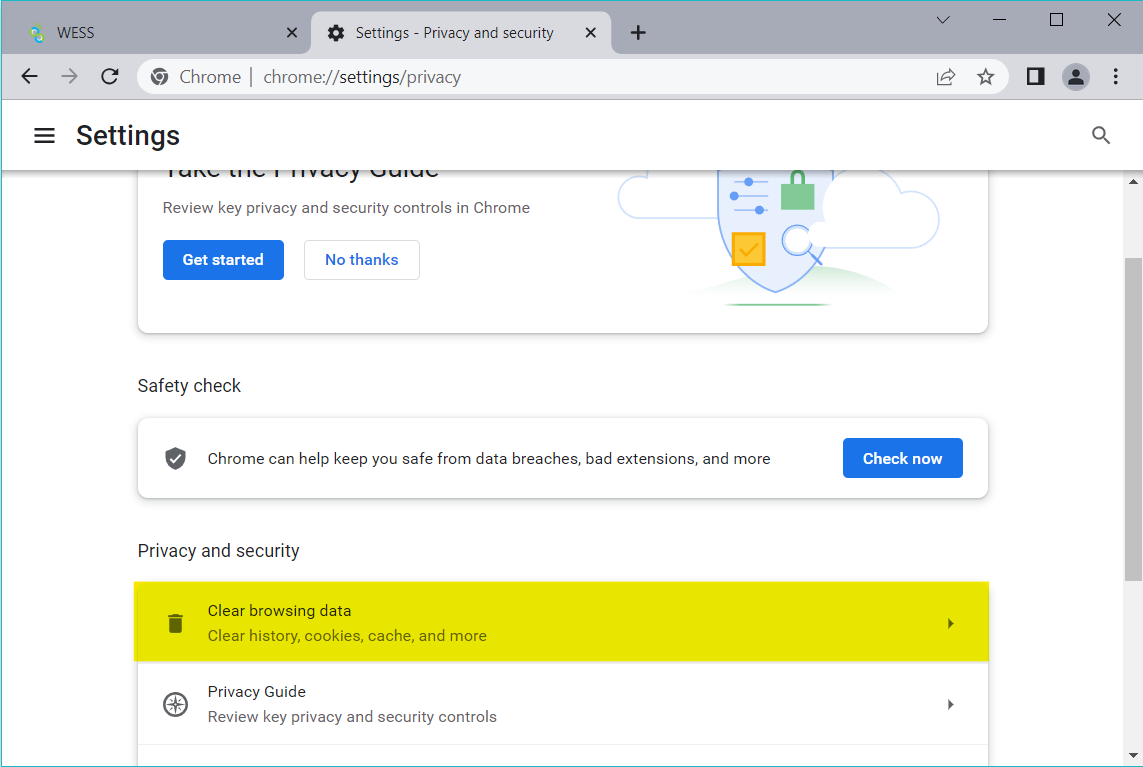
Task: Click the trash icon for Clear browsing data
Action: click(175, 623)
